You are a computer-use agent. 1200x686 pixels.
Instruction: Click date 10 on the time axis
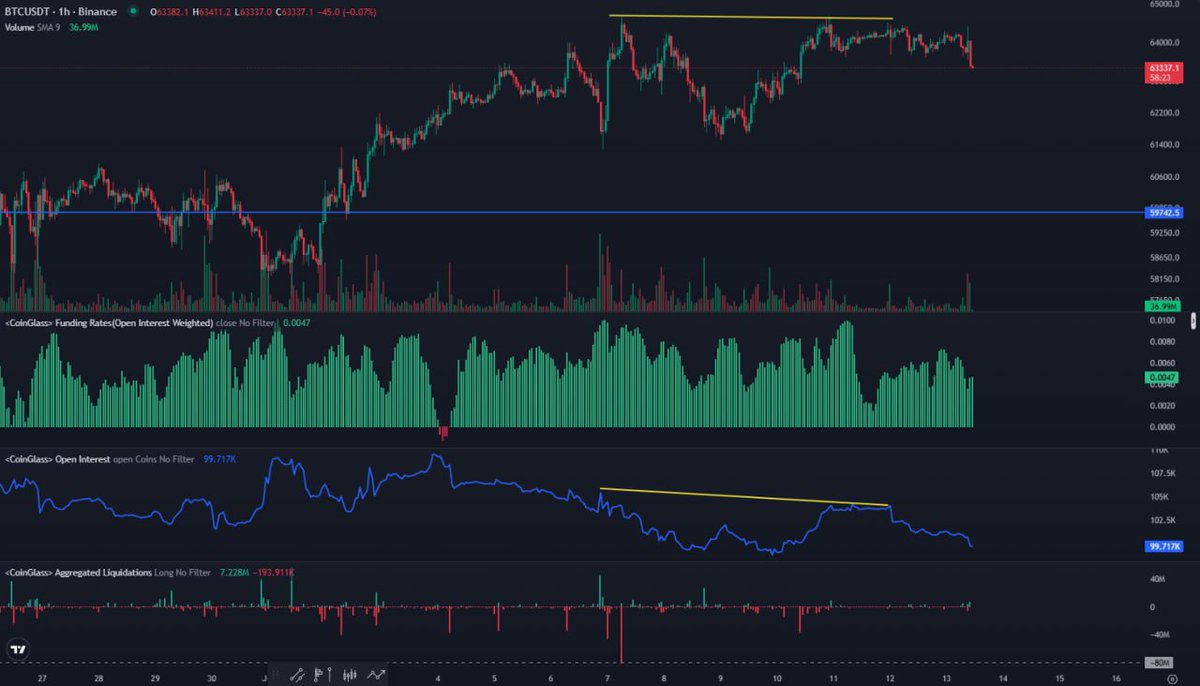click(x=777, y=677)
